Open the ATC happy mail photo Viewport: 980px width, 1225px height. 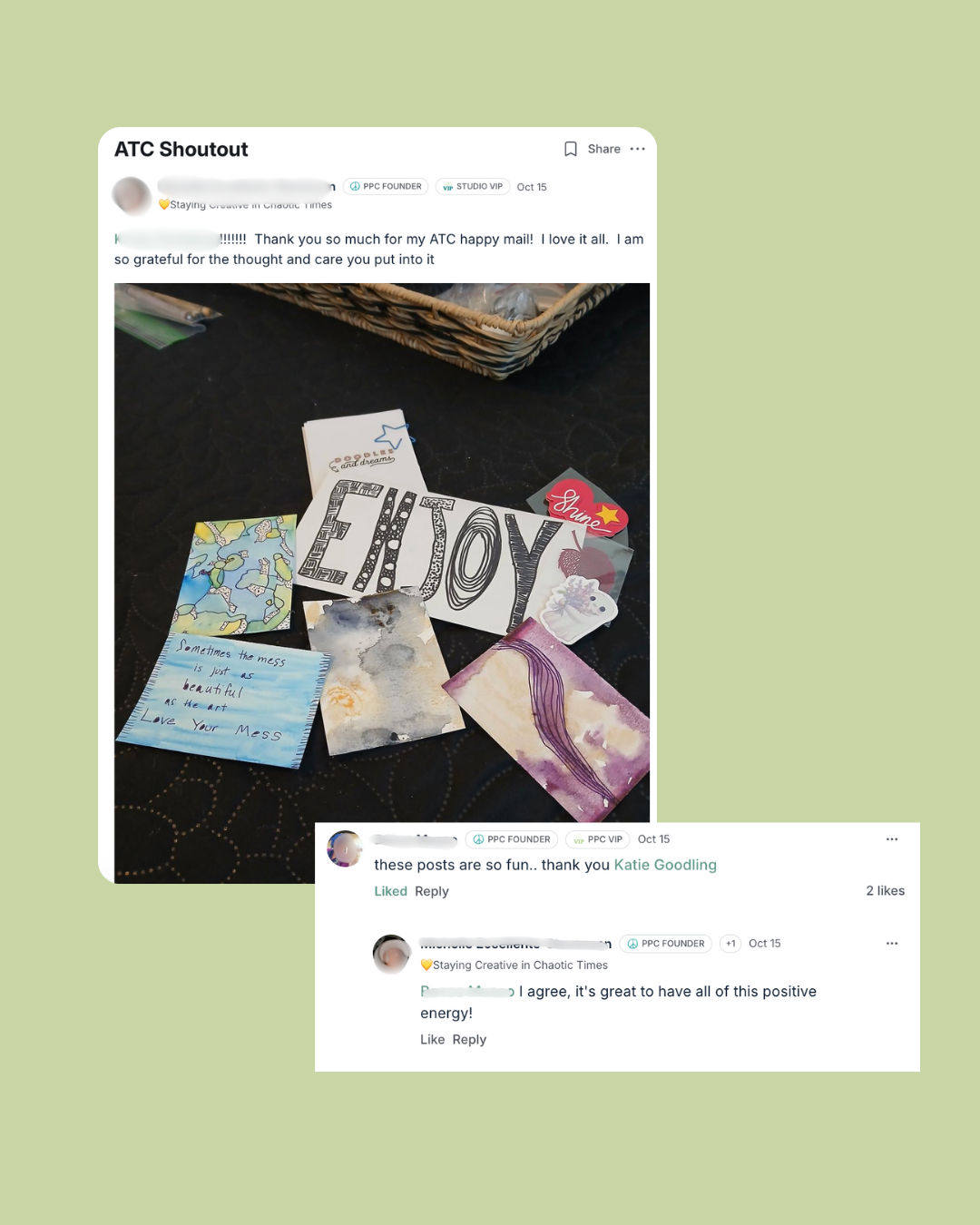[382, 583]
